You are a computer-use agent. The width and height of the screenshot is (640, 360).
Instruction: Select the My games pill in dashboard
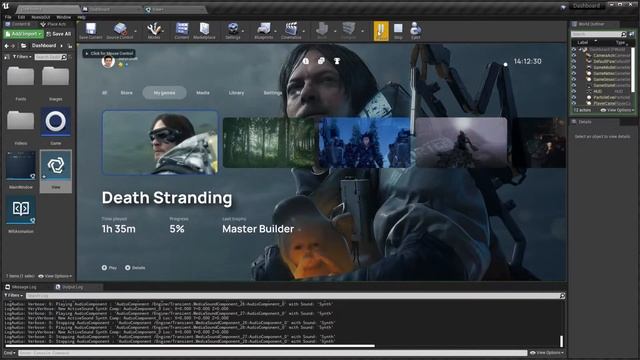click(x=164, y=93)
